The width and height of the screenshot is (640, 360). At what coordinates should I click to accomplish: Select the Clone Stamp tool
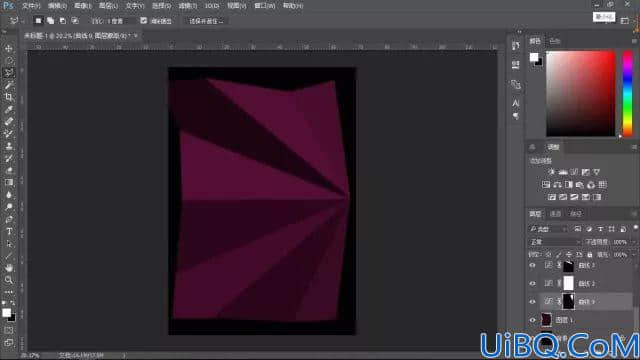[x=9, y=146]
